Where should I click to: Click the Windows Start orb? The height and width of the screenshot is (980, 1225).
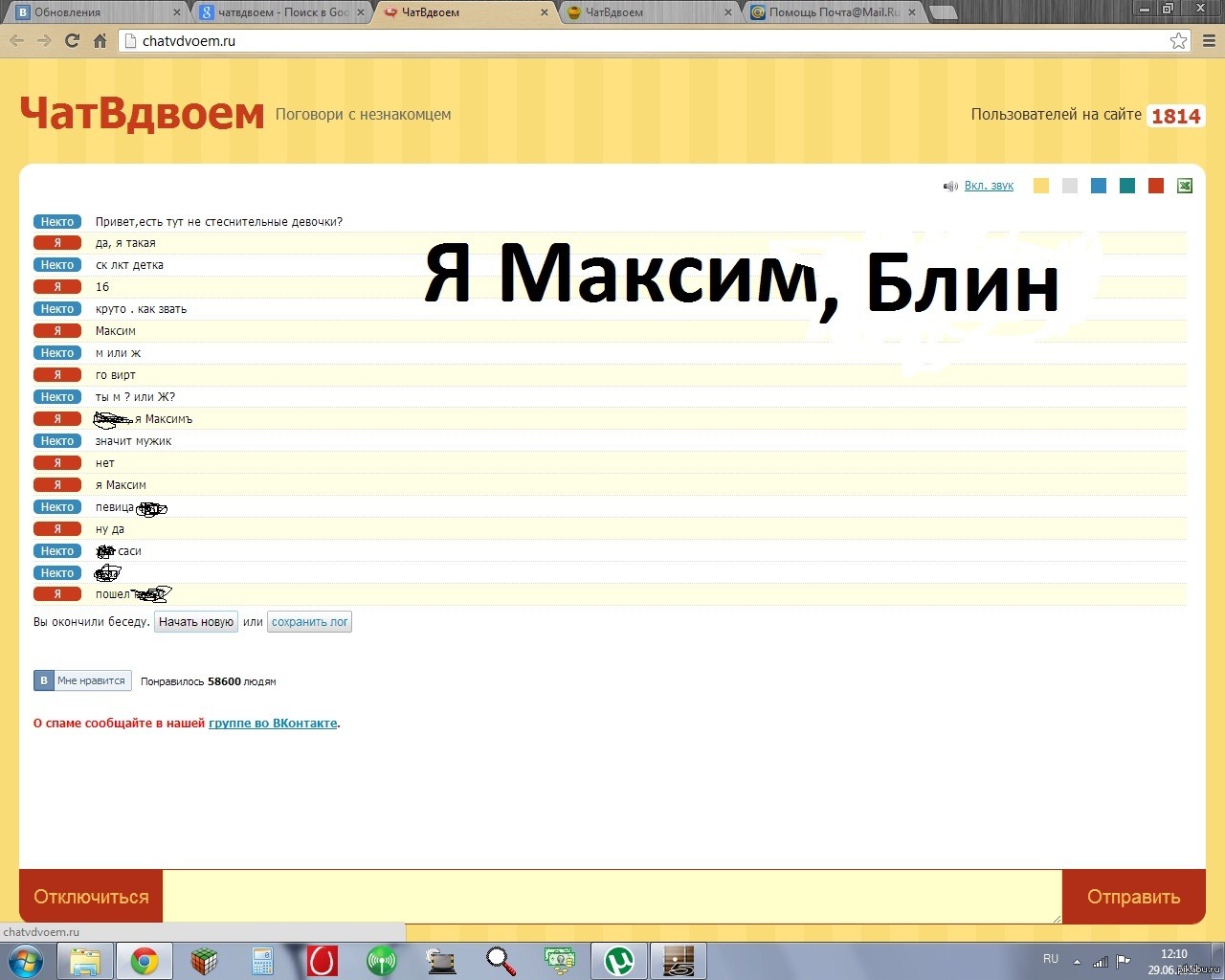pyautogui.click(x=25, y=960)
